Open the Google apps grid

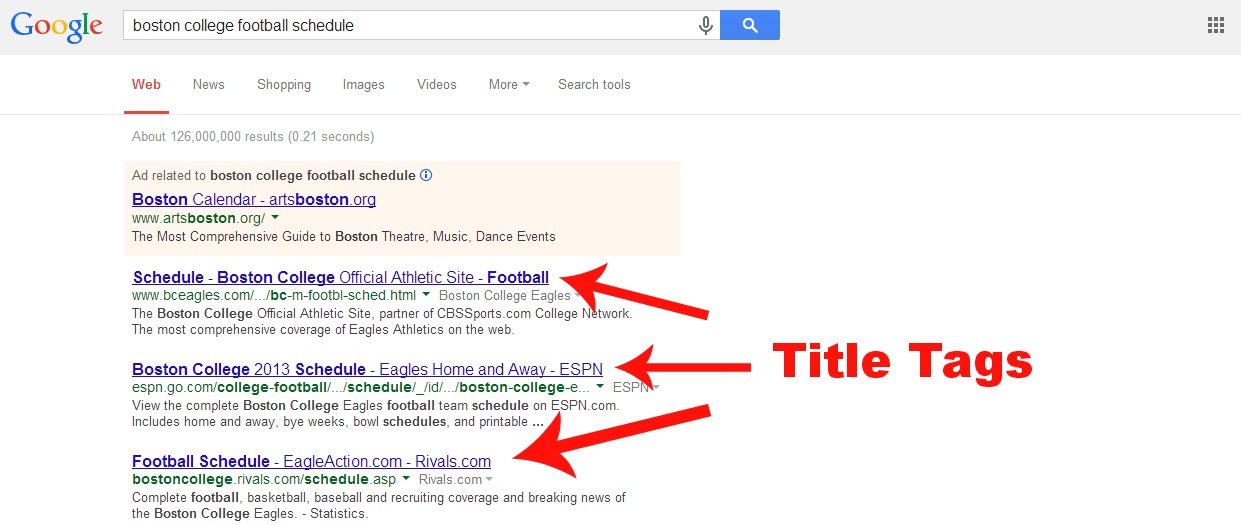pos(1216,26)
